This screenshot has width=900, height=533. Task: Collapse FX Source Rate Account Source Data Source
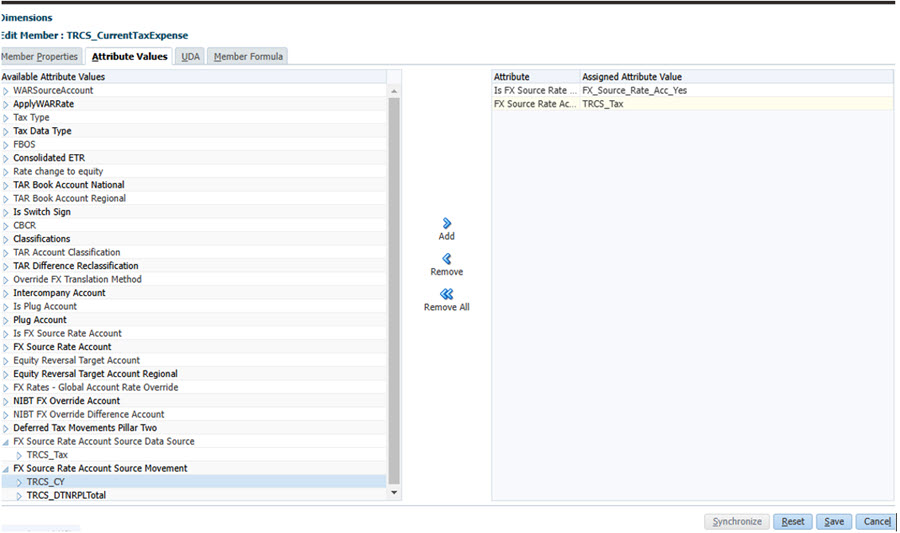pyautogui.click(x=6, y=442)
